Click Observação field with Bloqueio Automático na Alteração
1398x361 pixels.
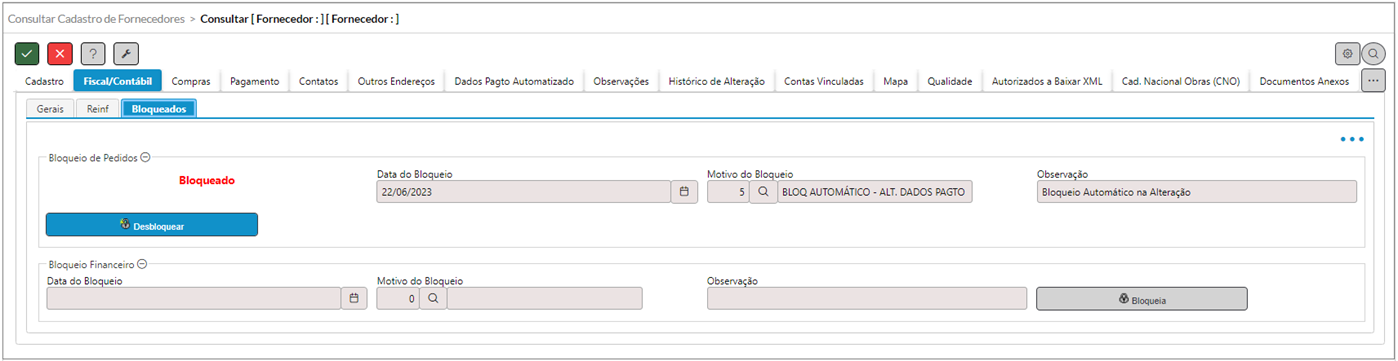1197,191
